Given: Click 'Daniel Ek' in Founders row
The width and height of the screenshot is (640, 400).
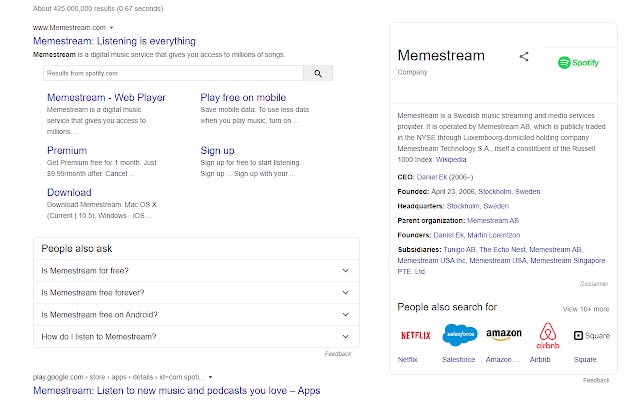Looking at the screenshot, I should pos(449,235).
